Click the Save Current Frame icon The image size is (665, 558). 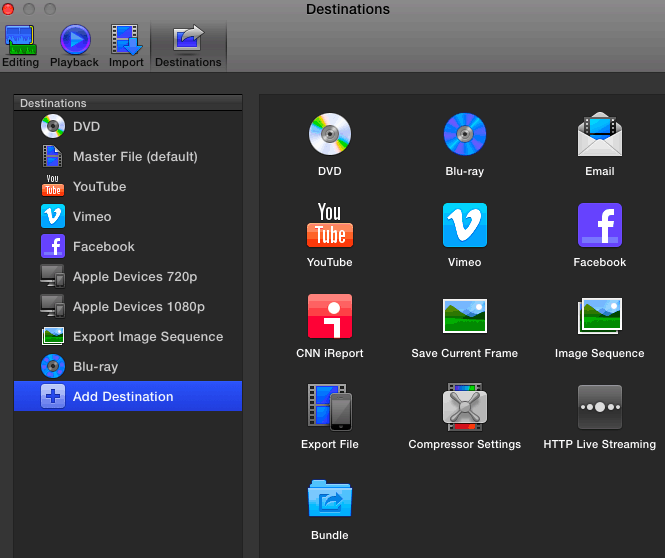point(464,316)
